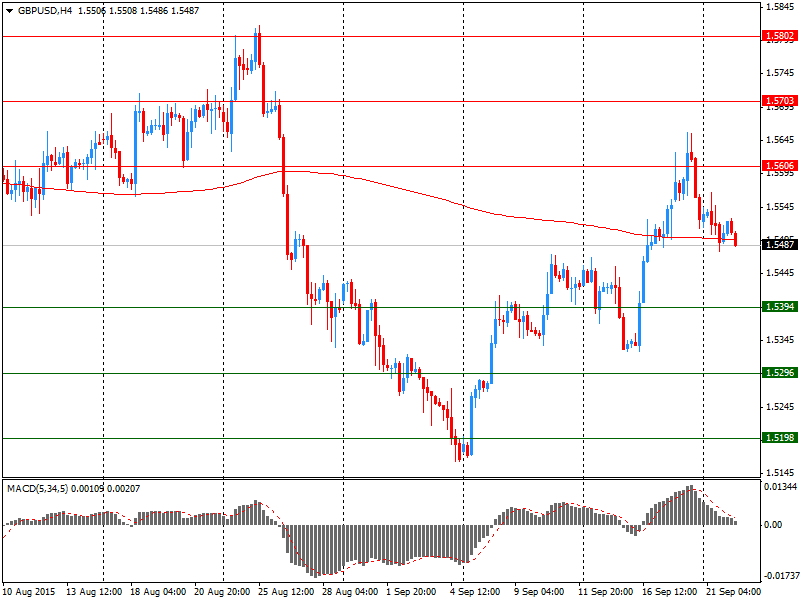The height and width of the screenshot is (600, 800).
Task: Click the 20 Aug 20:00 time label
Action: point(222,592)
